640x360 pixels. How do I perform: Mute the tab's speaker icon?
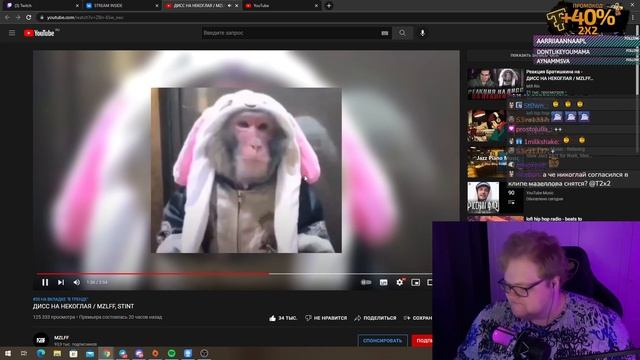click(x=229, y=6)
